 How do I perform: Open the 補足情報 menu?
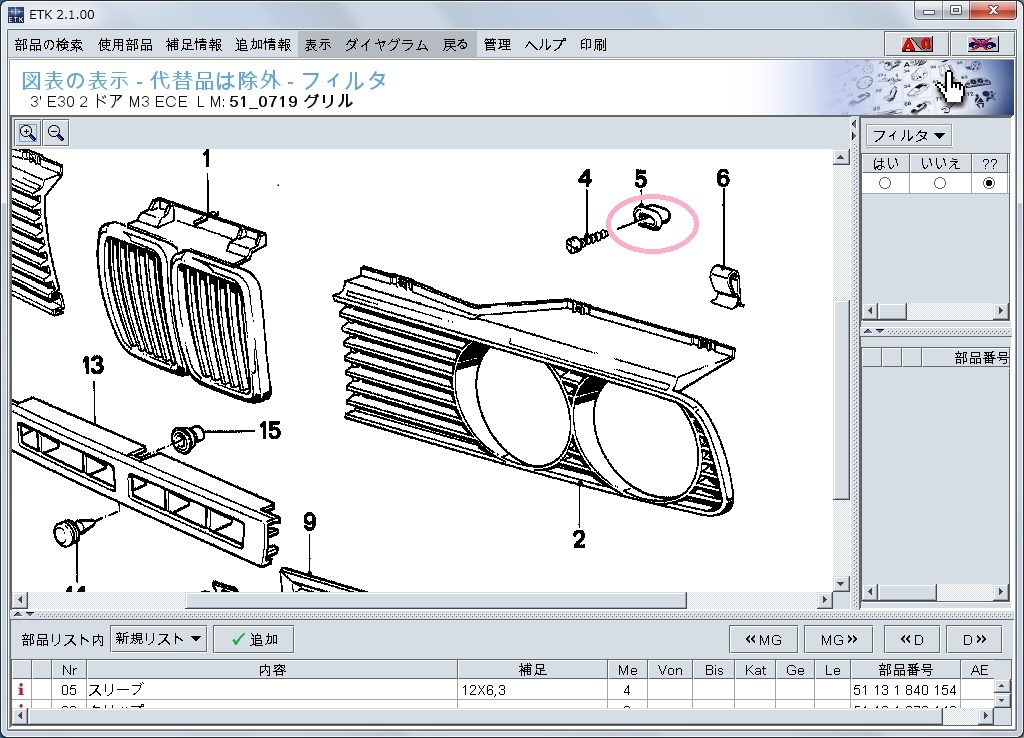[194, 44]
